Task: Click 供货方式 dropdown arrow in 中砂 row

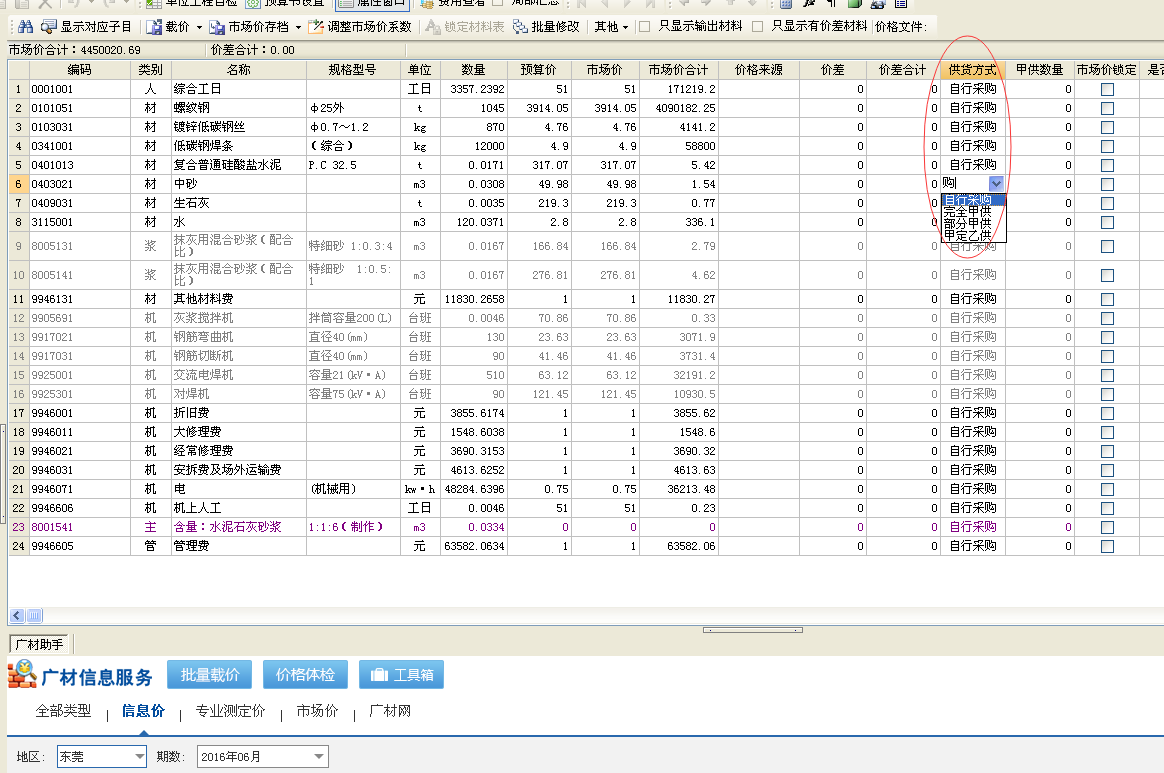Action: (x=996, y=183)
